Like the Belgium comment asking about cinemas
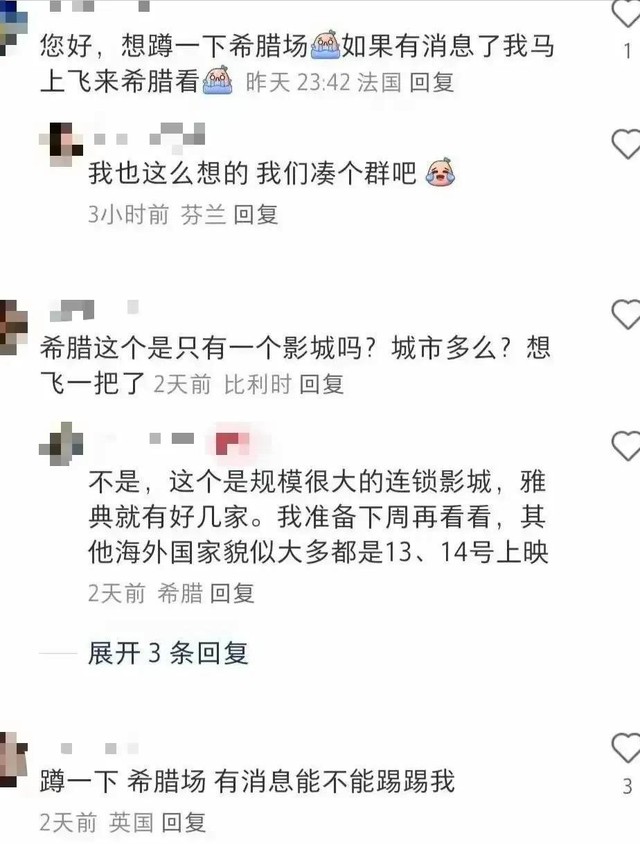This screenshot has height=844, width=640. 627,314
